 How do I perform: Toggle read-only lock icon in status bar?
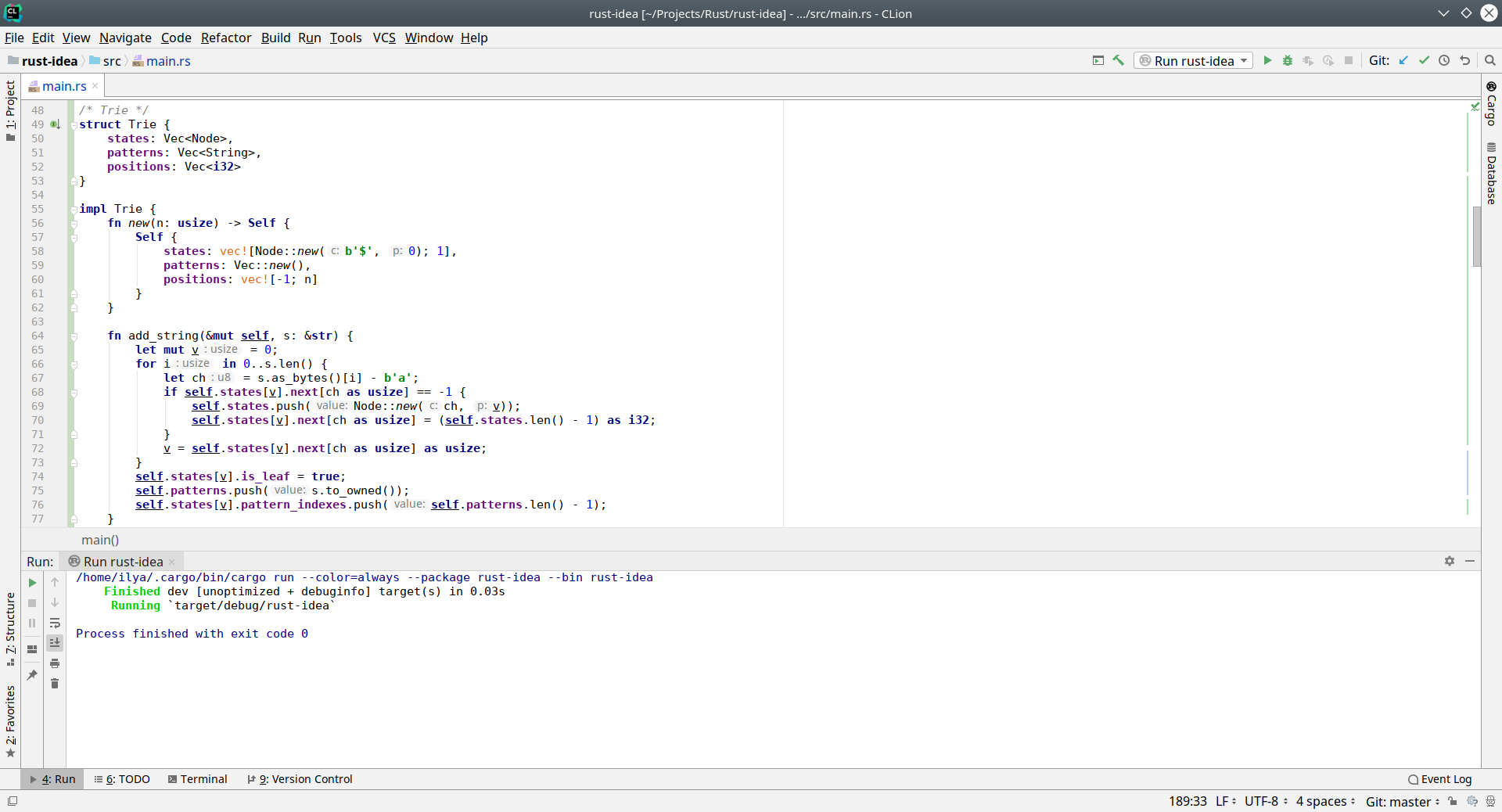(x=1453, y=801)
